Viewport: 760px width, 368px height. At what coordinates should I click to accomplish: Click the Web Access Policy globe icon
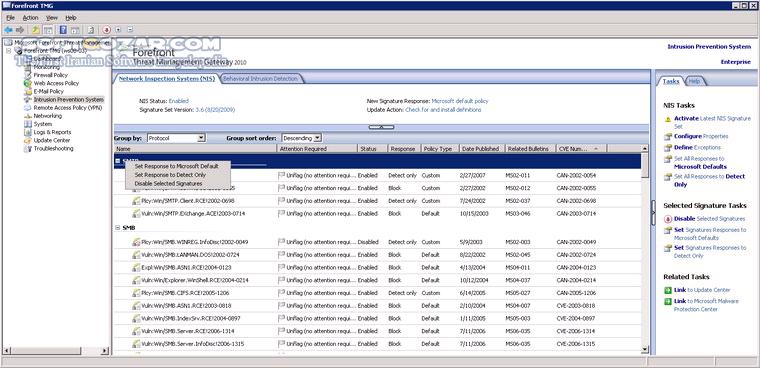28,83
